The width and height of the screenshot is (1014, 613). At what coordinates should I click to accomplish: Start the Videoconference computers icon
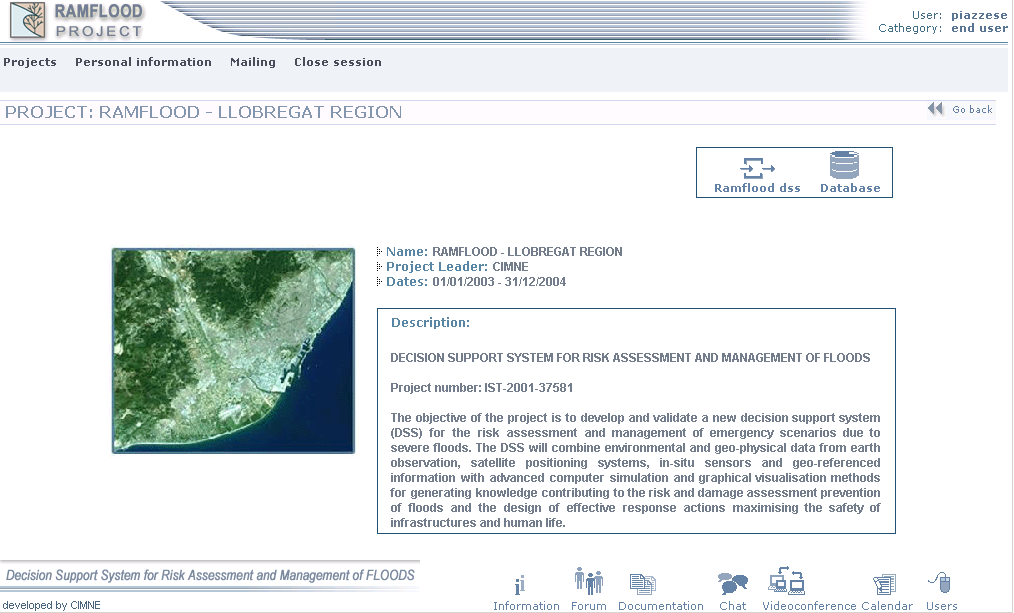click(787, 581)
